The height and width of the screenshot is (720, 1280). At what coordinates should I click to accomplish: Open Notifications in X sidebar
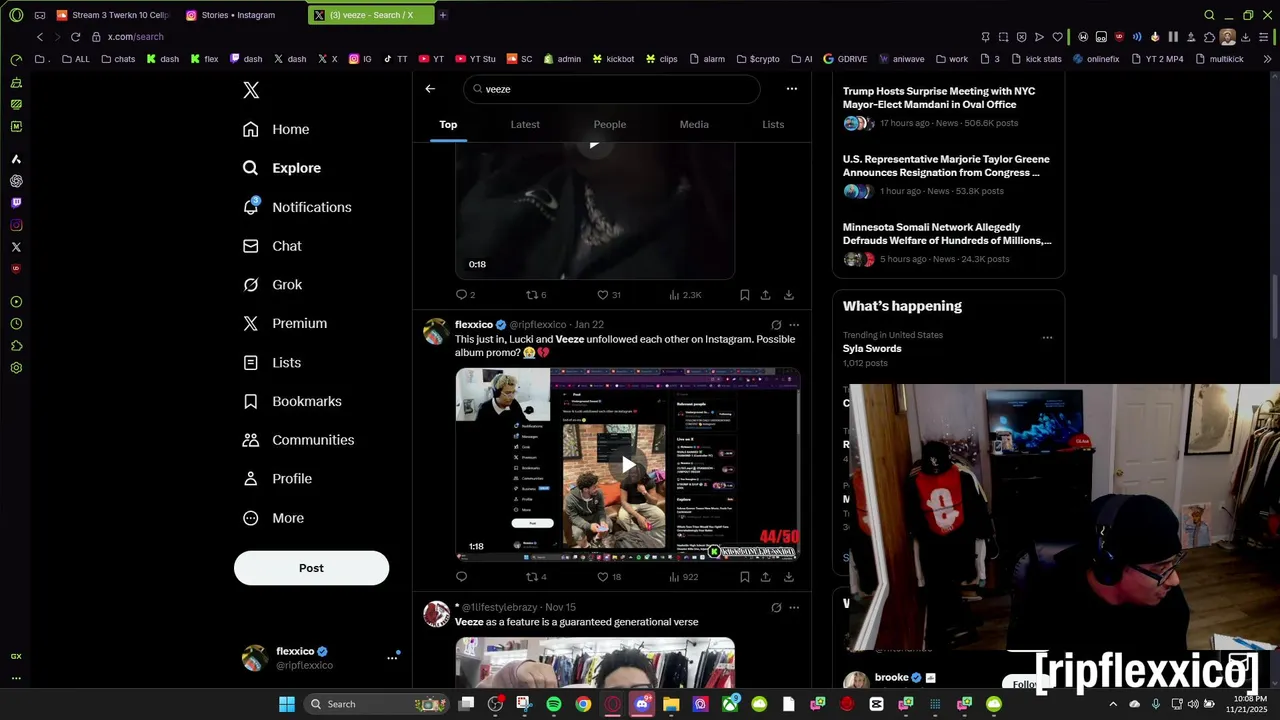click(x=297, y=207)
